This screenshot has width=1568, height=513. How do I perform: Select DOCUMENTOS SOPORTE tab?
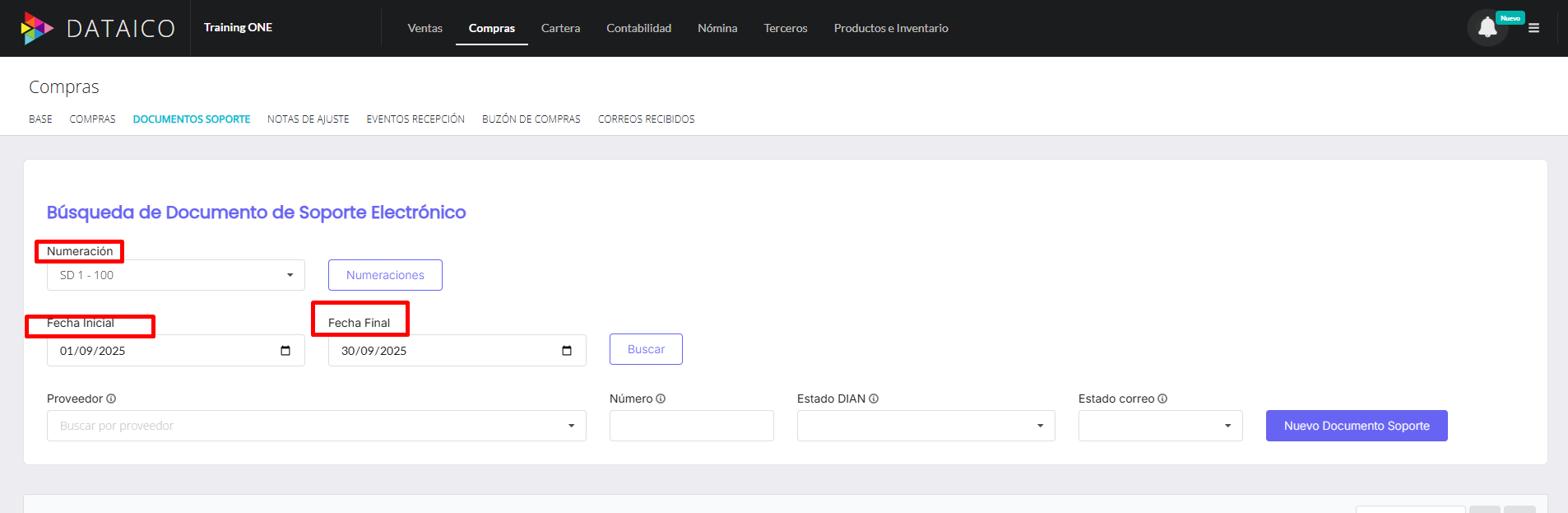192,119
